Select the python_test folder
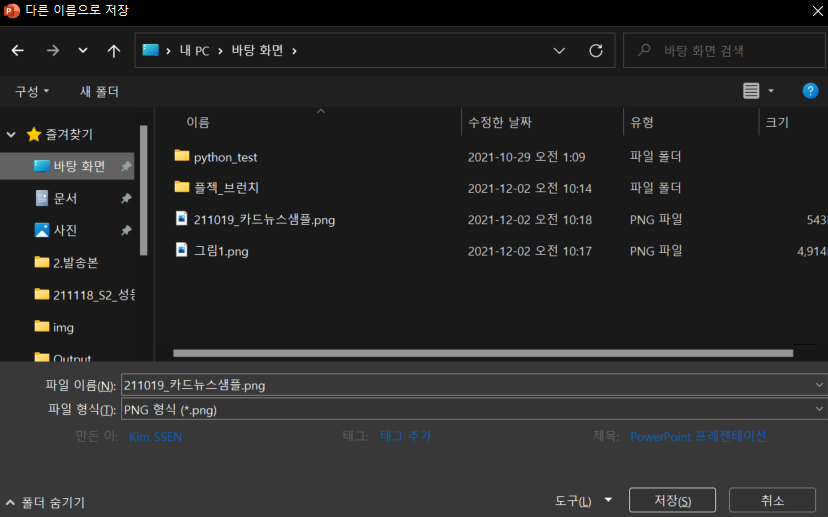This screenshot has width=828, height=517. click(x=225, y=157)
